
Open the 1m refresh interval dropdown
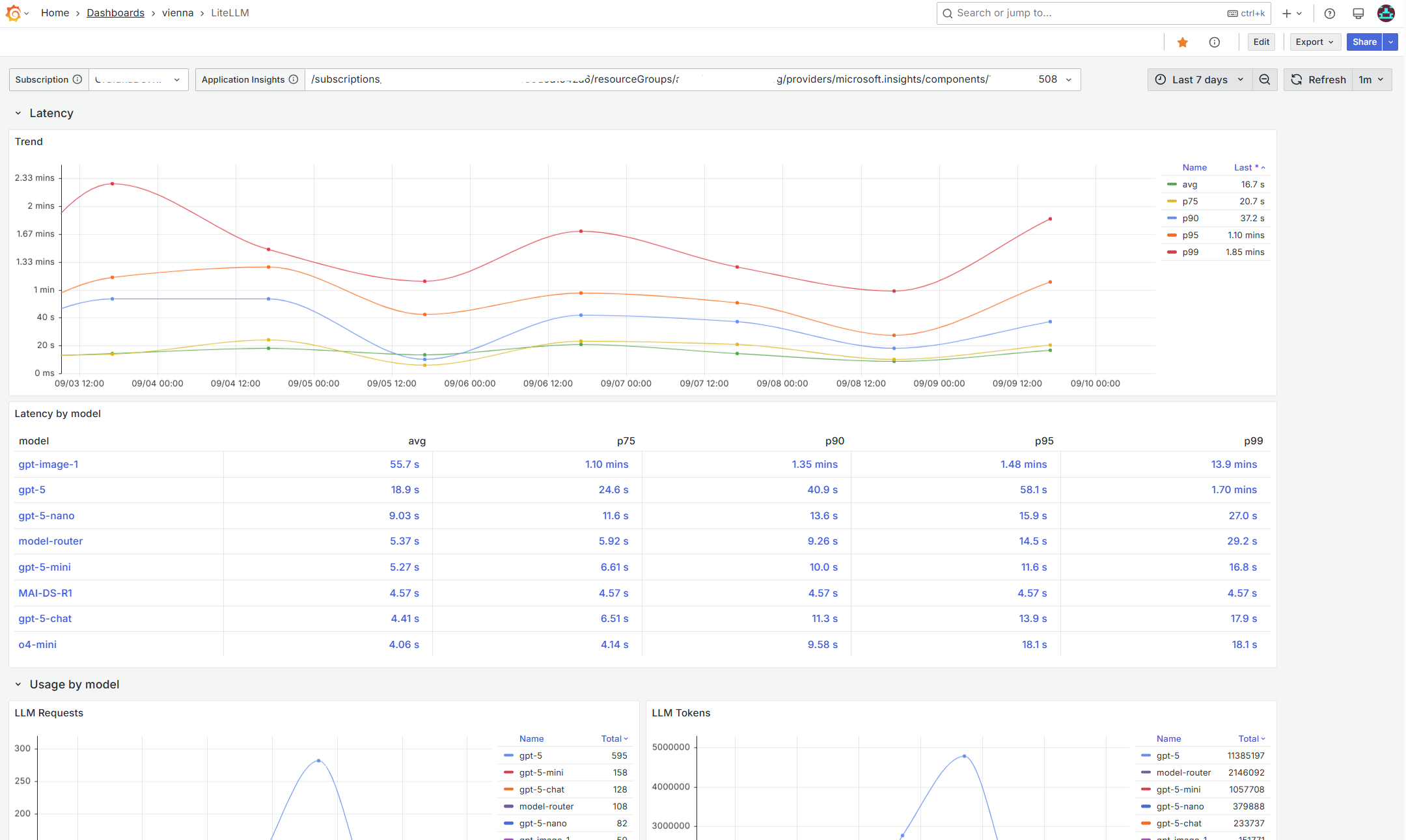(1372, 79)
